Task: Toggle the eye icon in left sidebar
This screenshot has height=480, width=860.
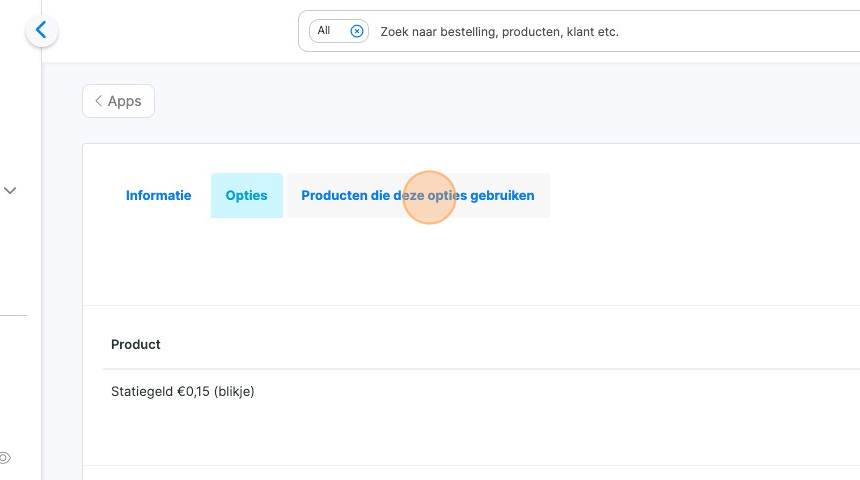Action: (x=4, y=458)
